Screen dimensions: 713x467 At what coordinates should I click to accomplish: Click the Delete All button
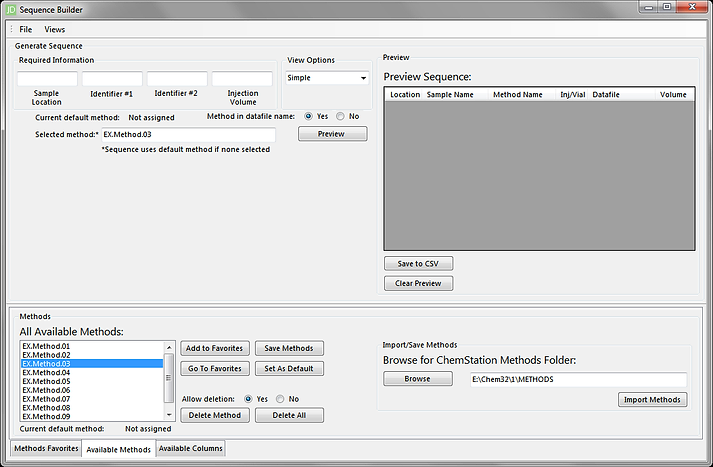pyautogui.click(x=289, y=415)
